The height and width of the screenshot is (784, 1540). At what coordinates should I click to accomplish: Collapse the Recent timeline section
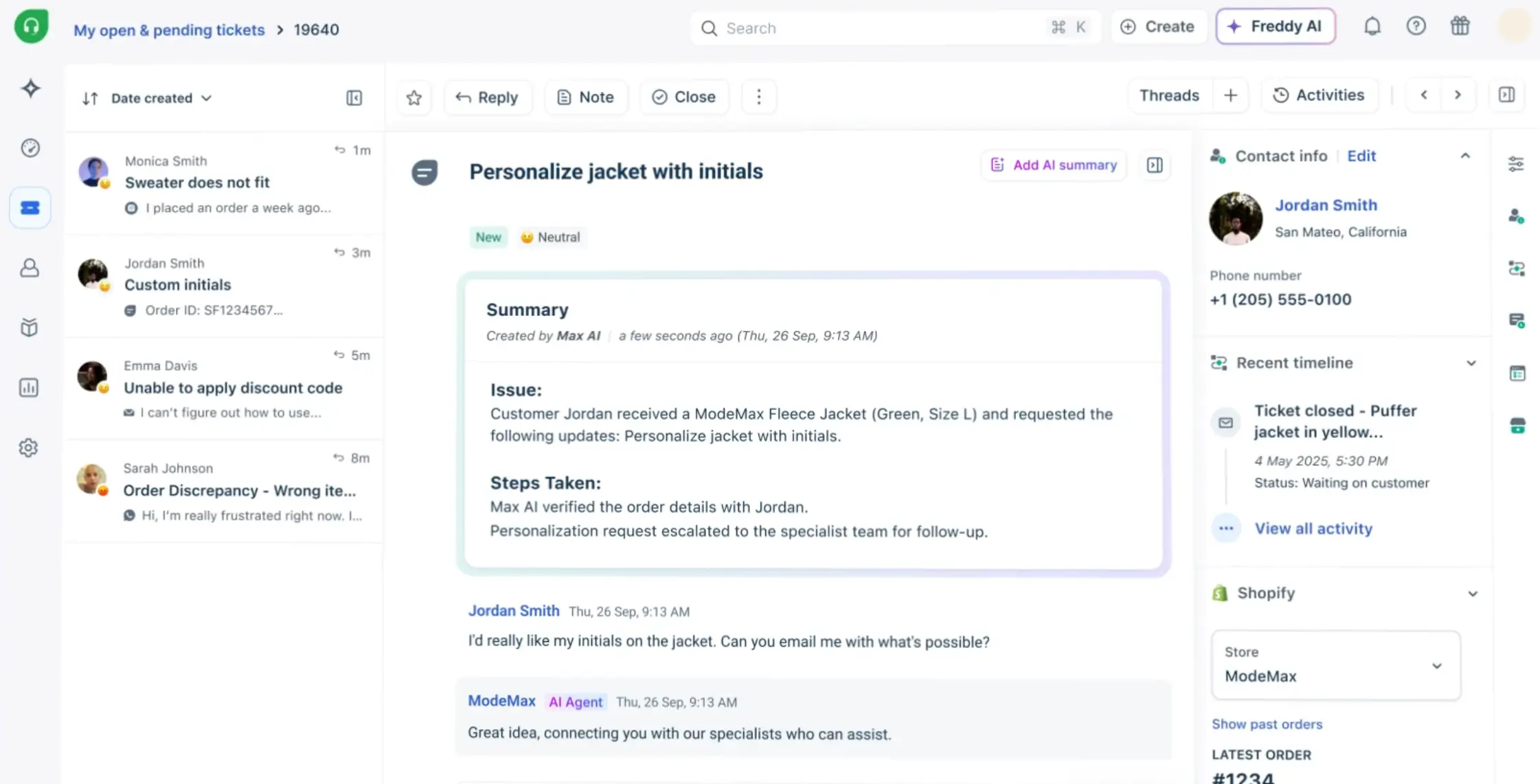[x=1471, y=362]
